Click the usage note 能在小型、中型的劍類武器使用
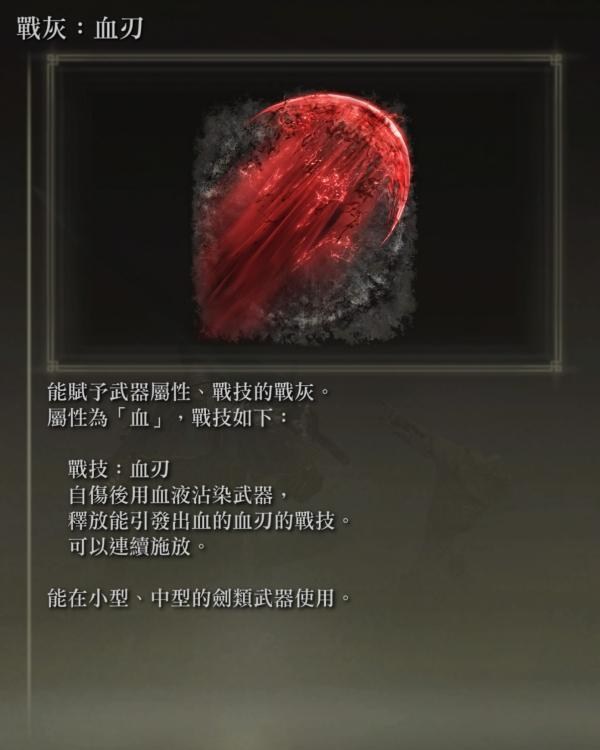The width and height of the screenshot is (600, 750). coord(200,598)
